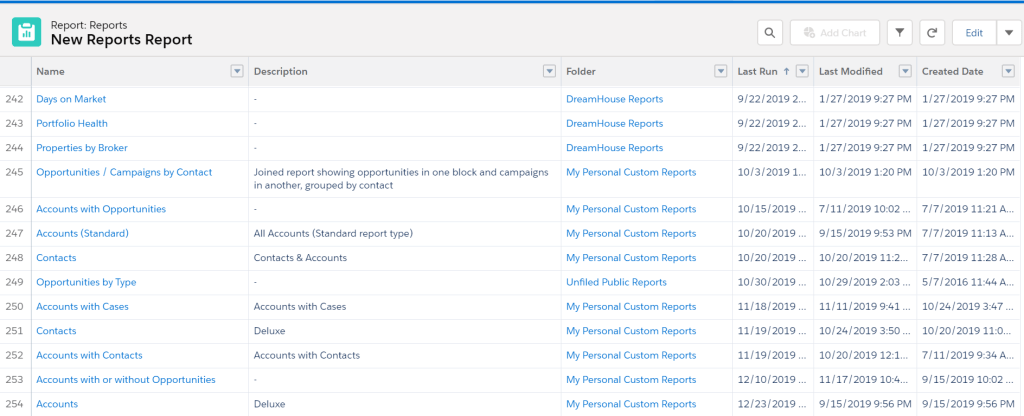The width and height of the screenshot is (1024, 416).
Task: Open the Portfolio Health report link
Action: tap(72, 124)
